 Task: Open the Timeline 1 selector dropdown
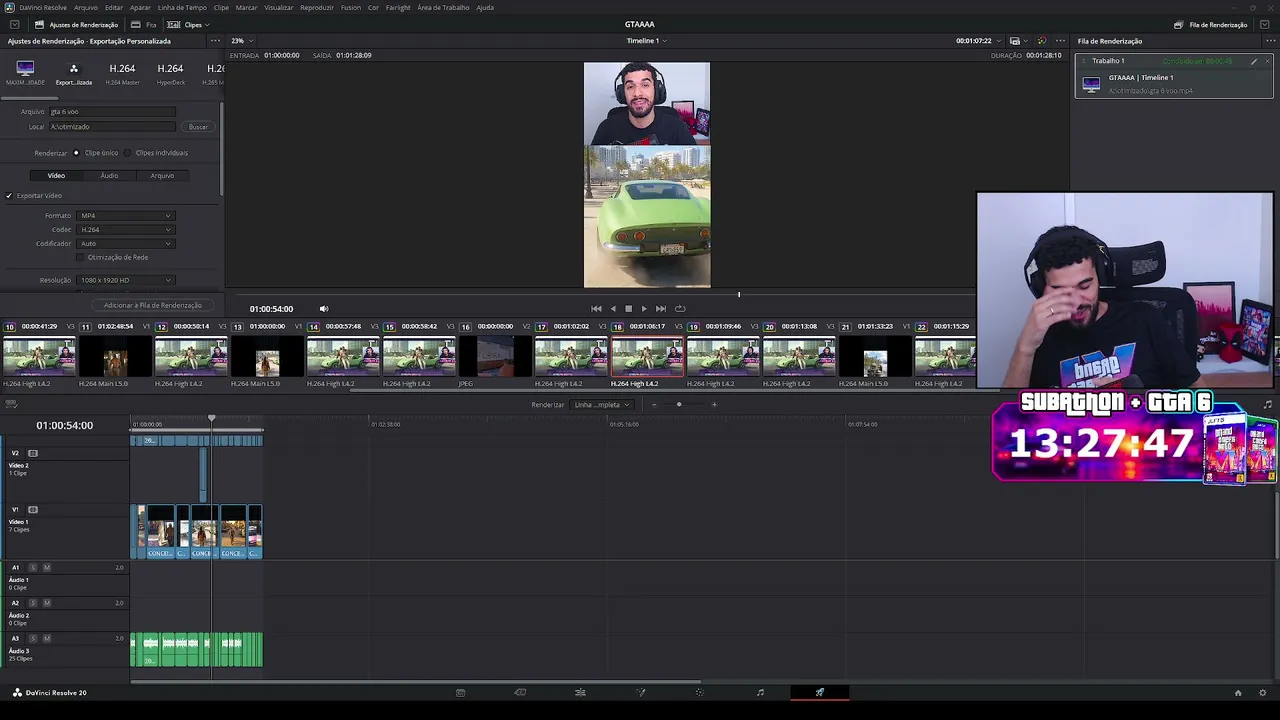647,41
